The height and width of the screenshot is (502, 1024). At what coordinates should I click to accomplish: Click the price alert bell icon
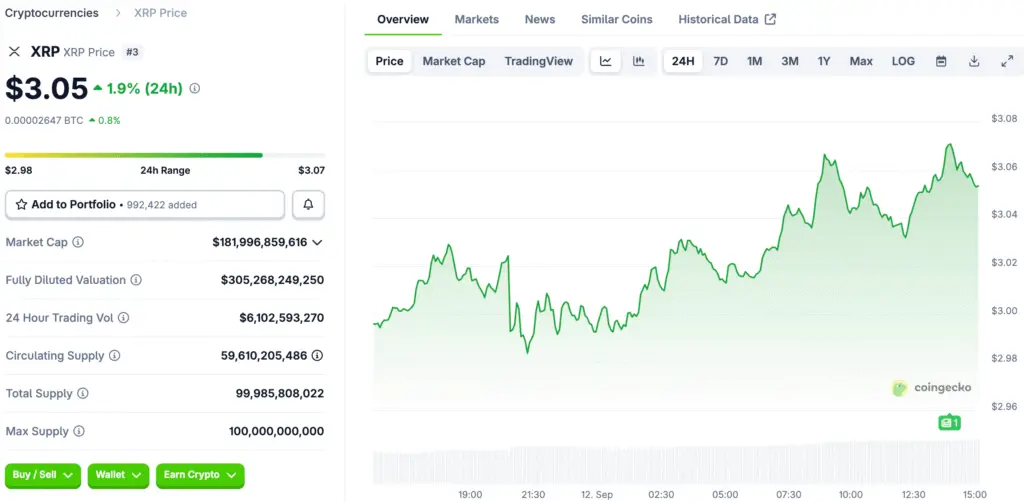pyautogui.click(x=308, y=204)
